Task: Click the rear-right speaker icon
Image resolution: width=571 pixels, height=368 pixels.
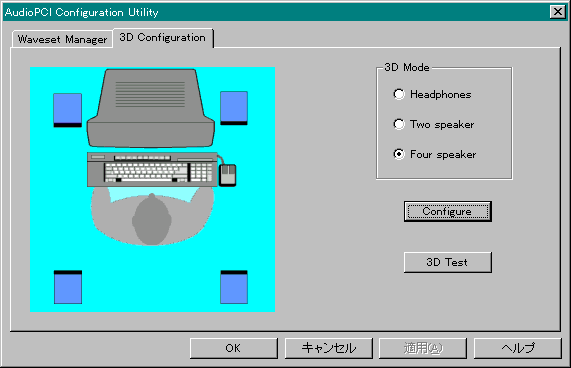Action: pyautogui.click(x=234, y=287)
